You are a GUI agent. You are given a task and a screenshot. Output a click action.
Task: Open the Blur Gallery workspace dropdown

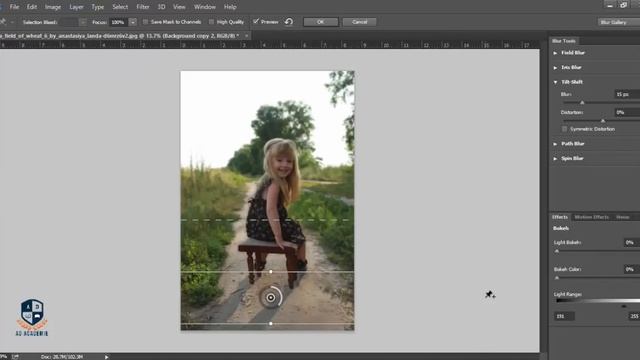coord(619,22)
